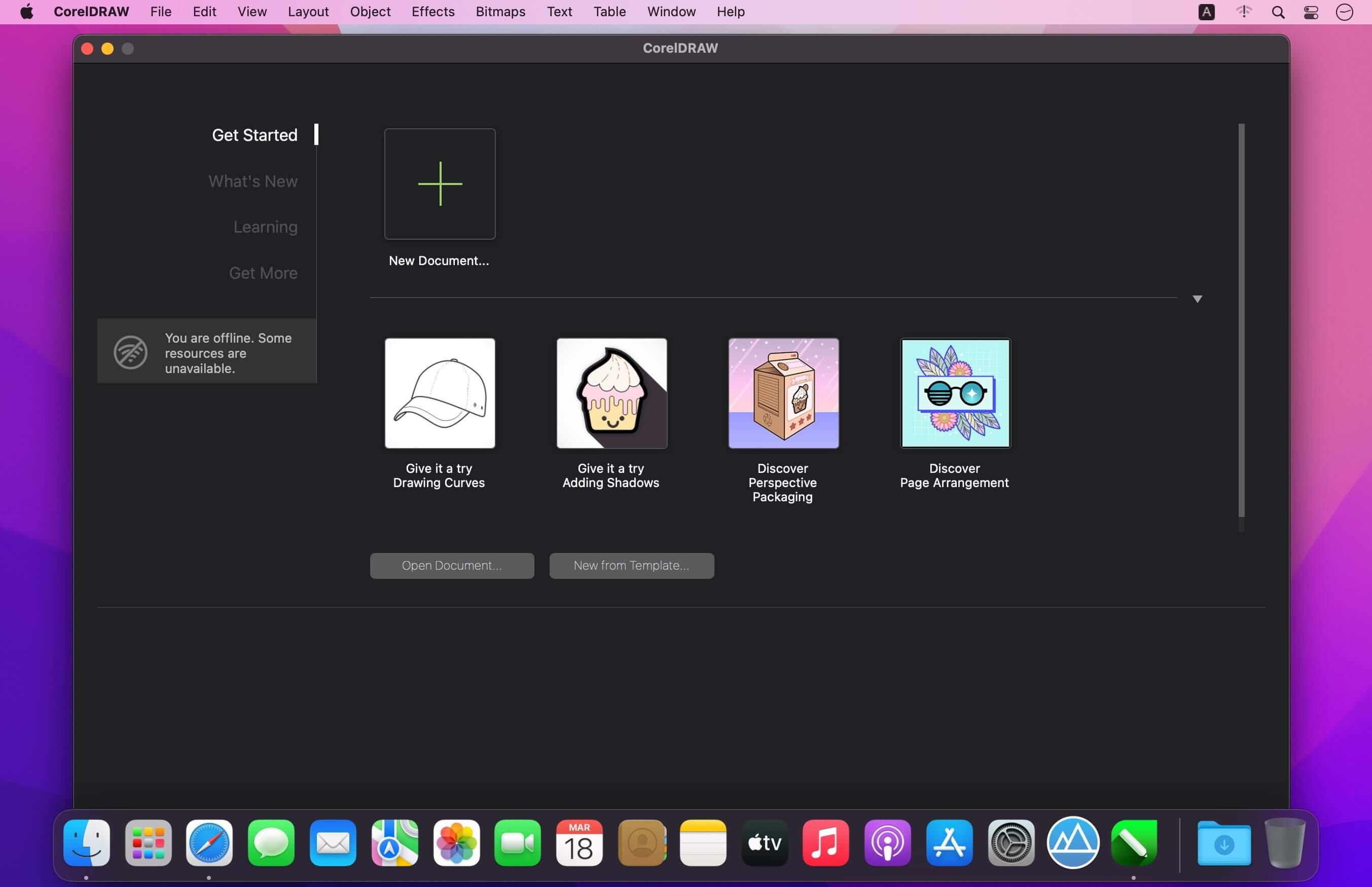This screenshot has width=1372, height=887.
Task: Collapse section with the triangle arrow
Action: (x=1197, y=299)
